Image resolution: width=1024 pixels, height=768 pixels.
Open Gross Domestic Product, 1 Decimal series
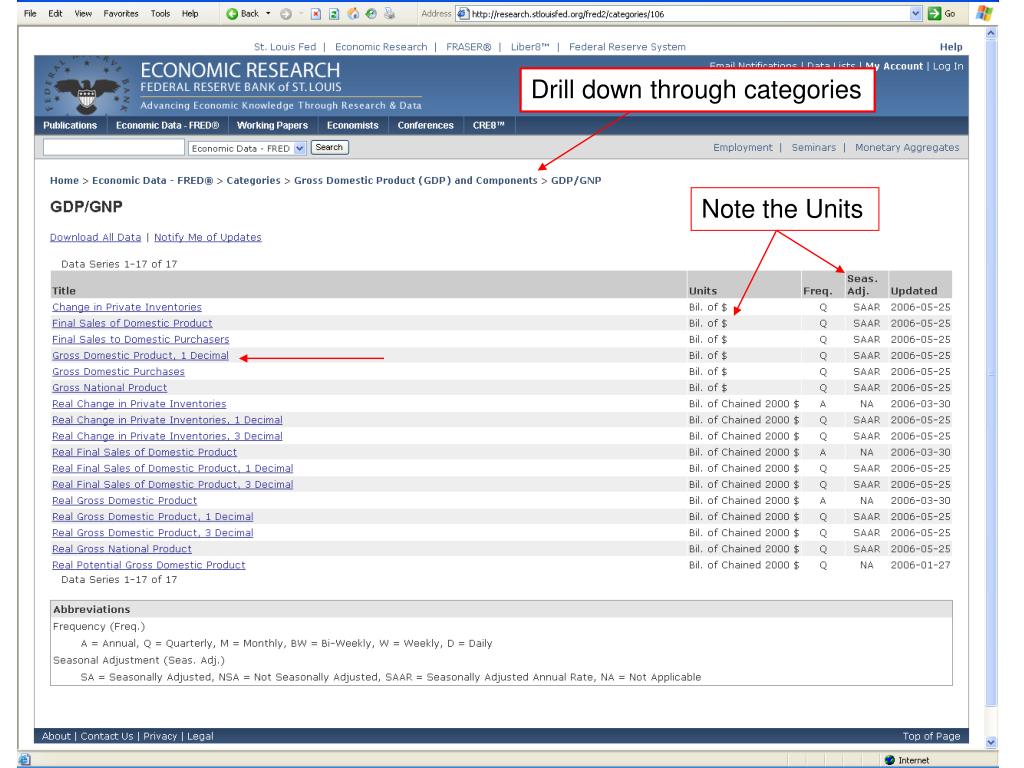[140, 355]
